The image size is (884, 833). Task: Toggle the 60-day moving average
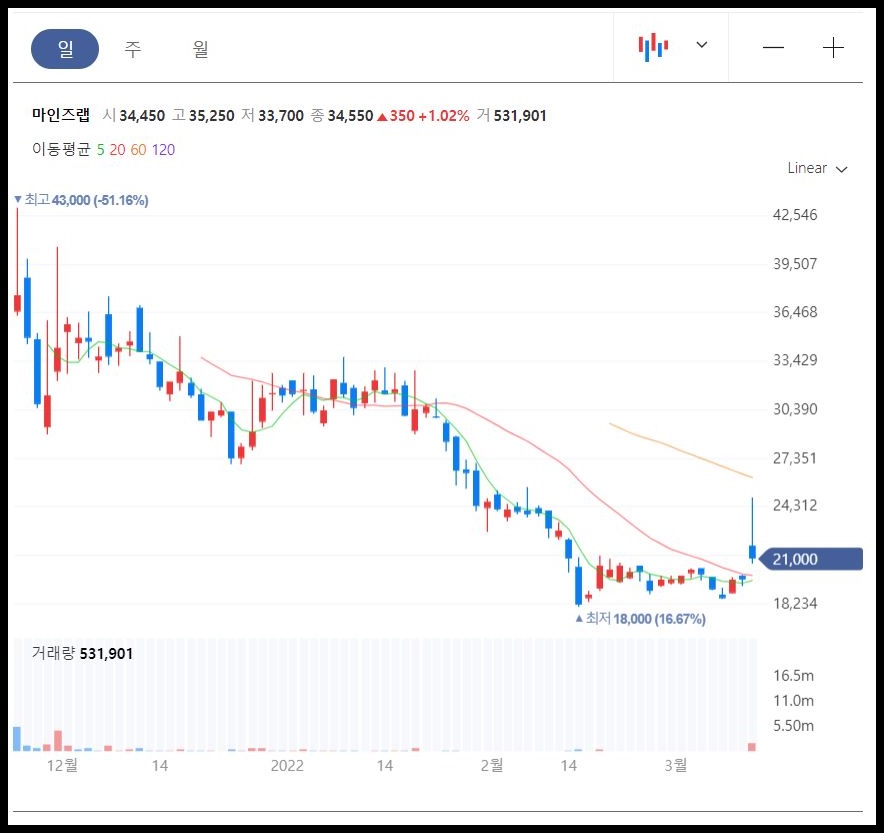[x=138, y=149]
